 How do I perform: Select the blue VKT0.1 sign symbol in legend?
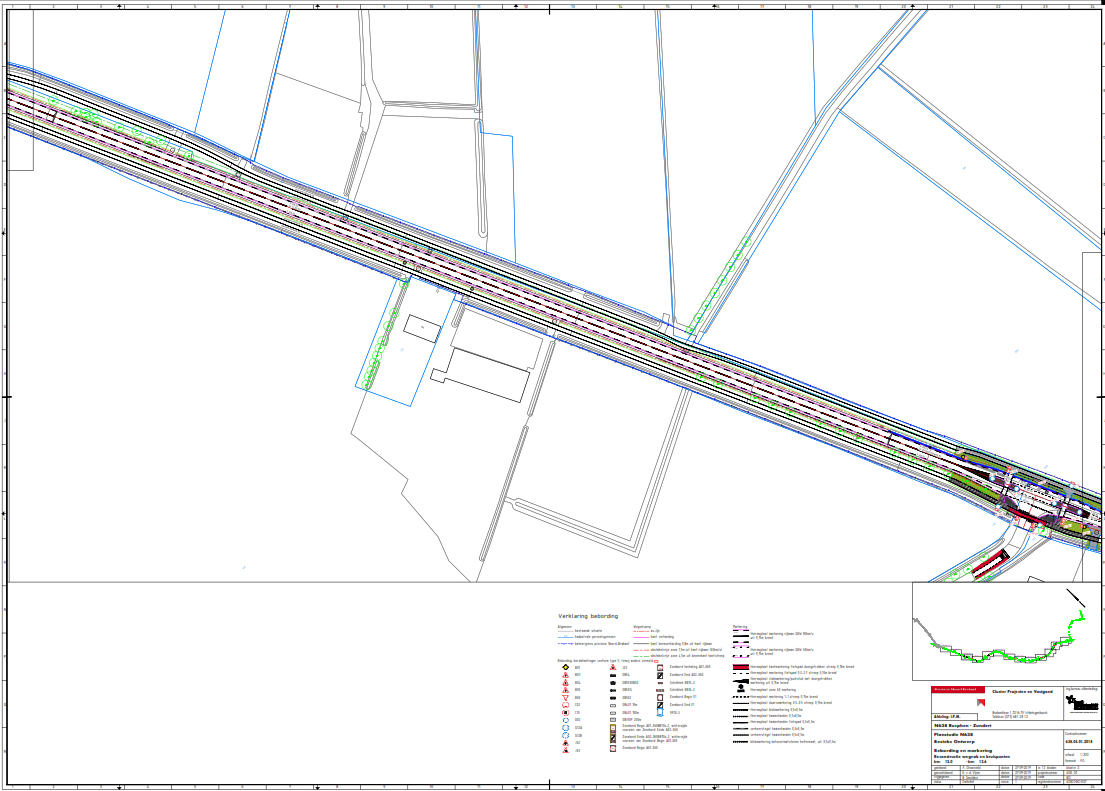[659, 712]
